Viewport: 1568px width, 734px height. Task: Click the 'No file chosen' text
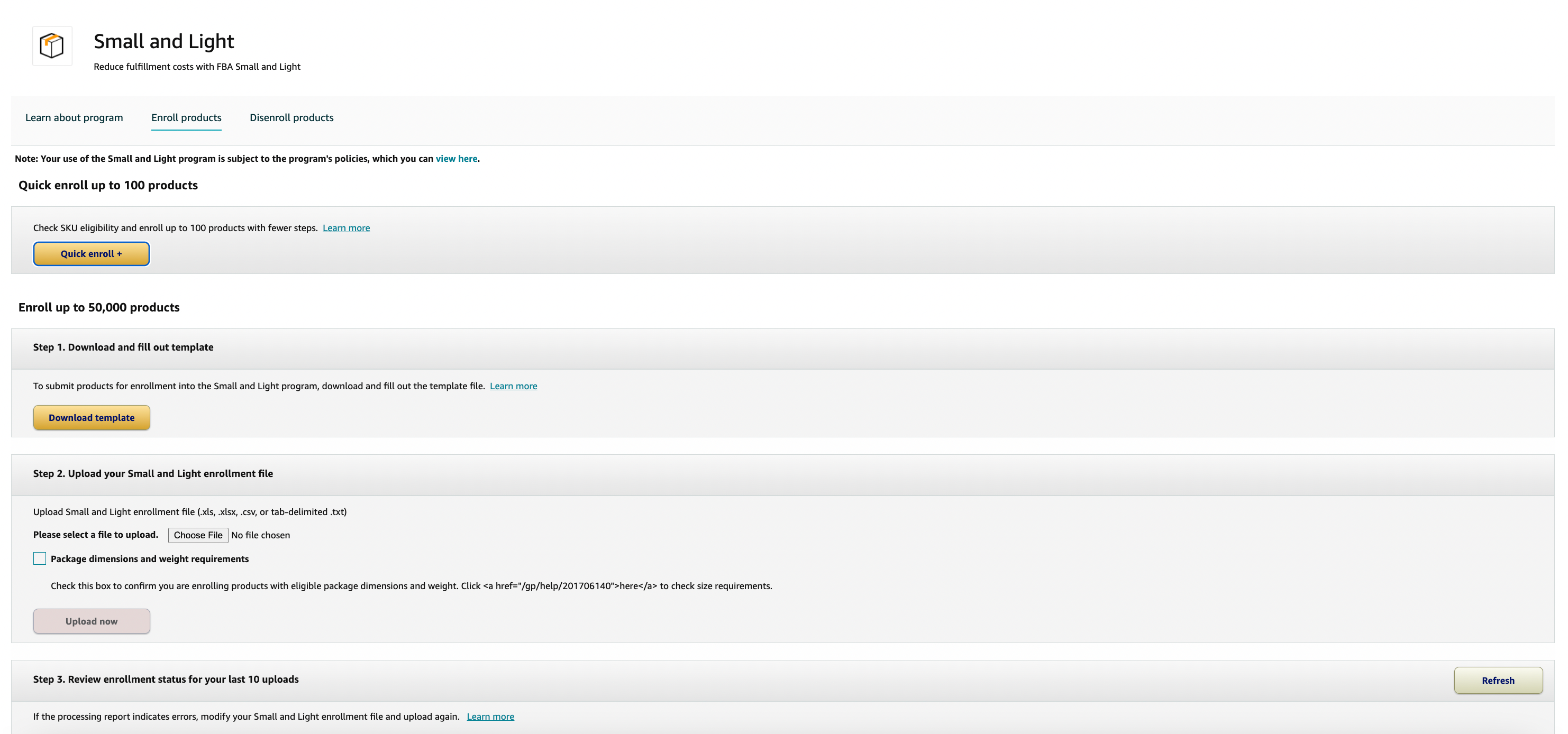click(260, 535)
